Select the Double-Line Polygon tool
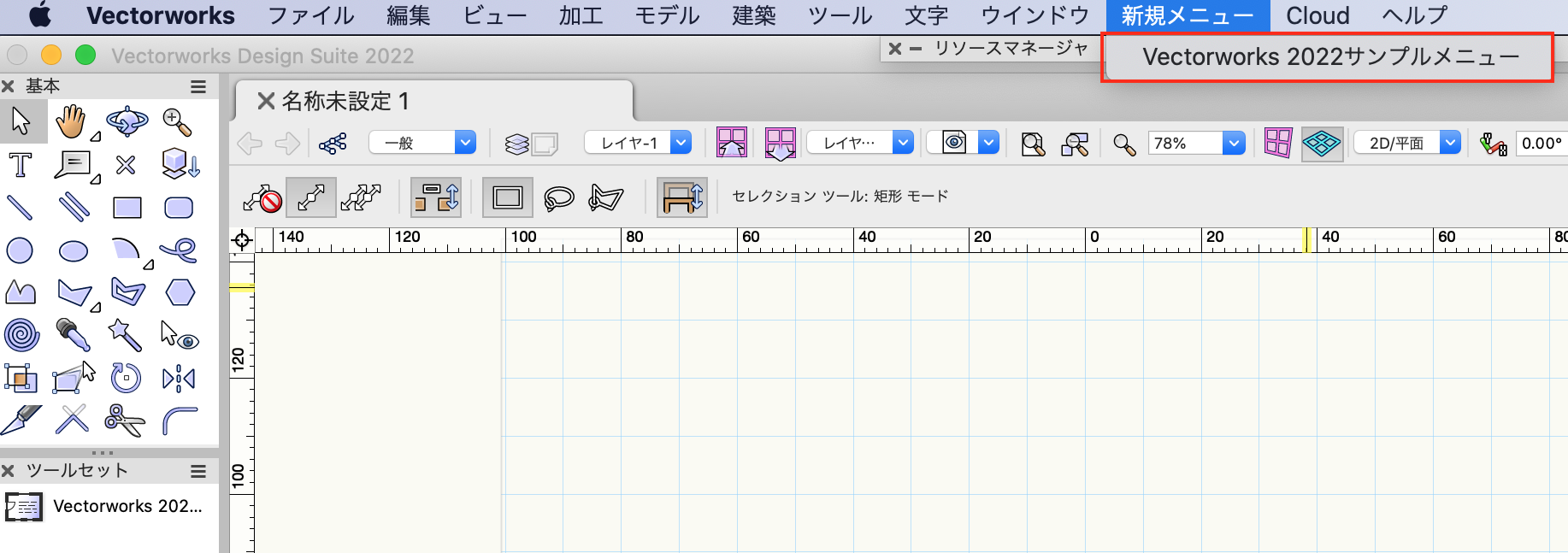The width and height of the screenshot is (1568, 553). point(128,292)
